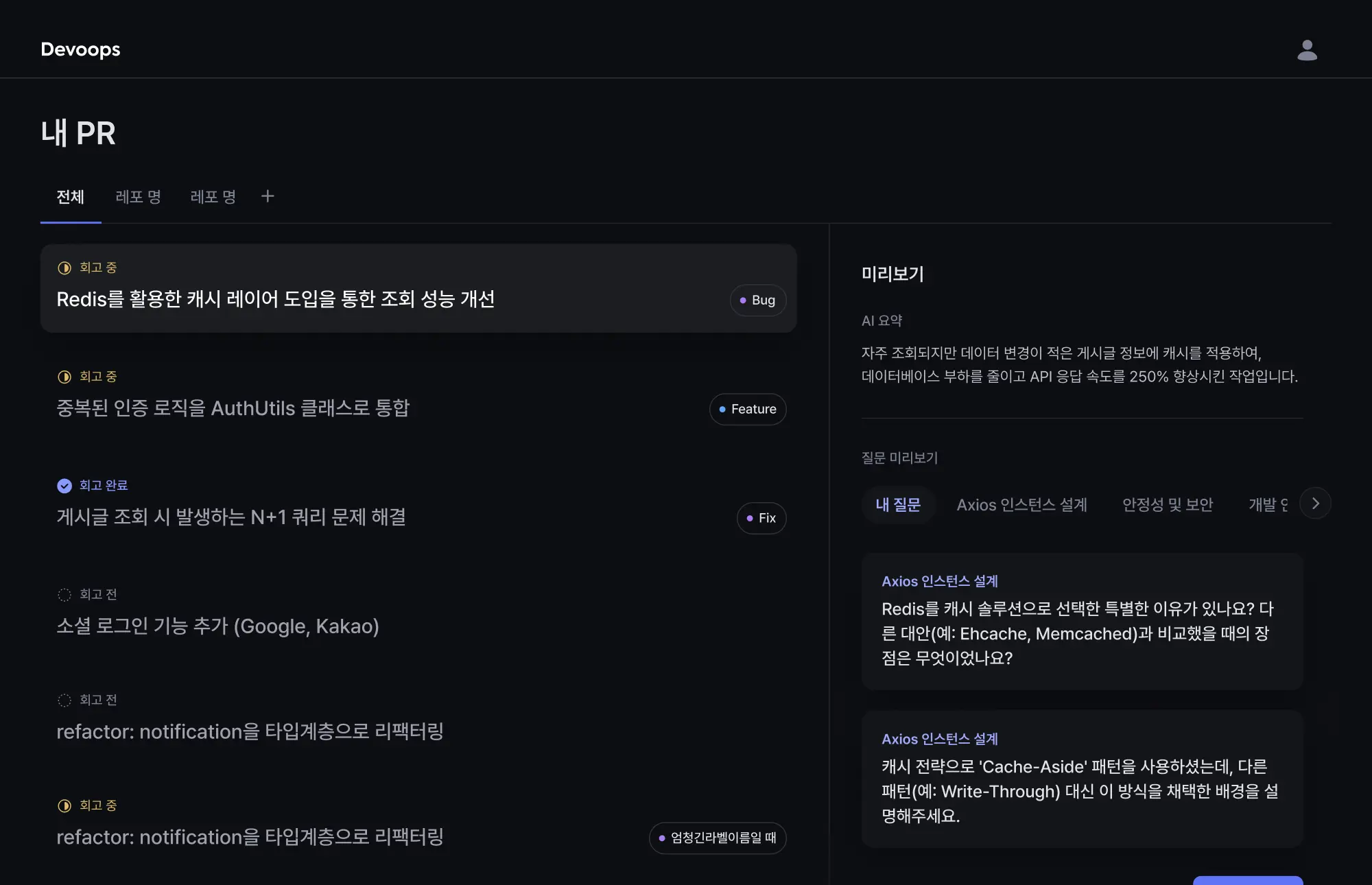Click the Bug badge on the Redis PR
Image resolution: width=1372 pixels, height=885 pixels.
tap(757, 300)
